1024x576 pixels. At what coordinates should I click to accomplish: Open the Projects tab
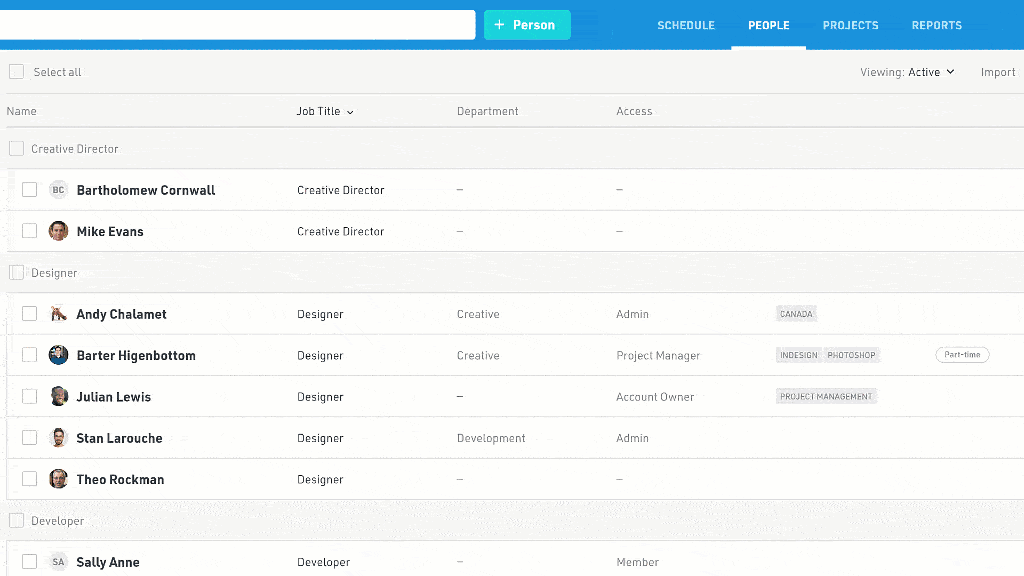click(850, 25)
